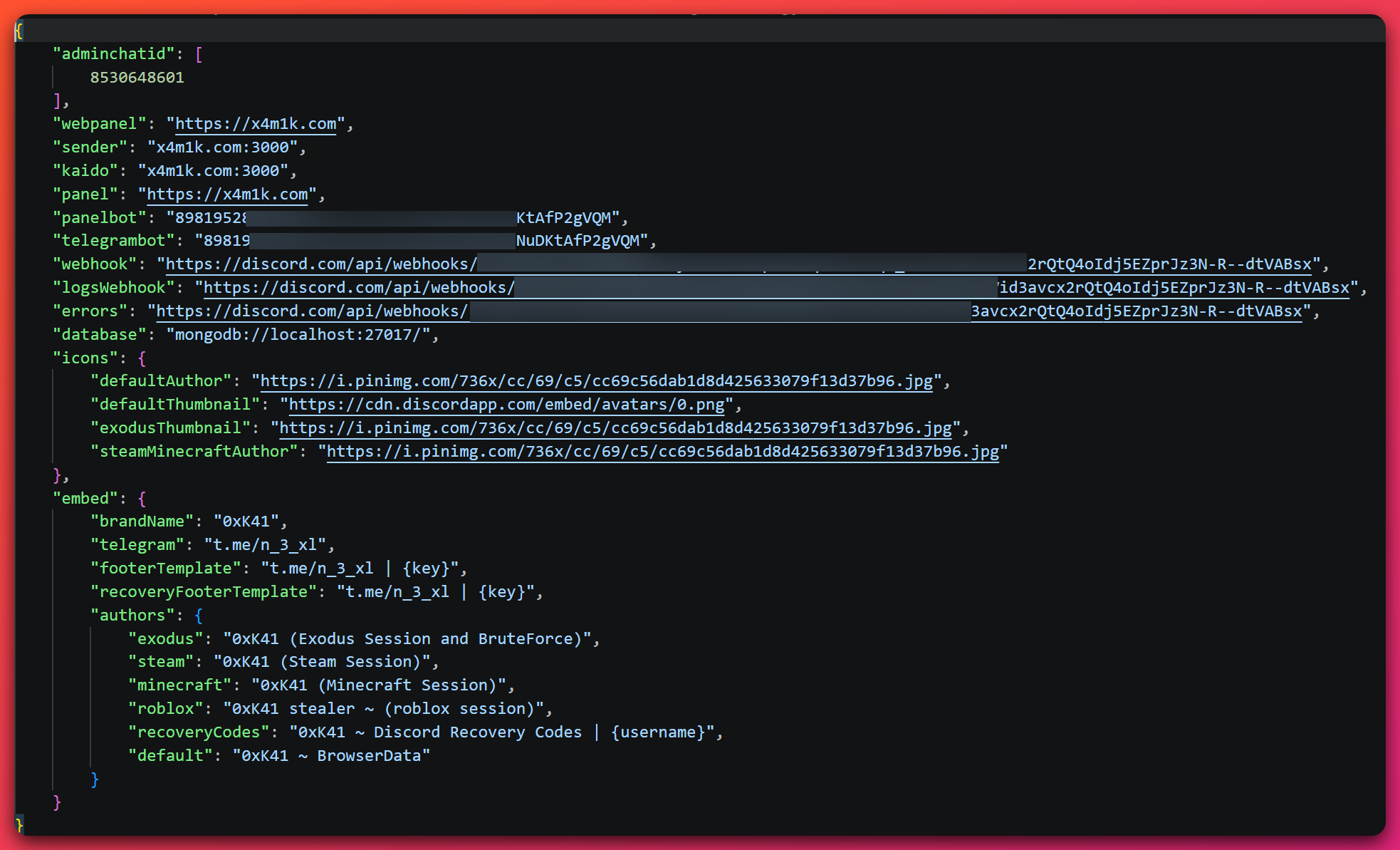The image size is (1400, 850).
Task: Click the "defaultAuthor" key
Action: (161, 381)
